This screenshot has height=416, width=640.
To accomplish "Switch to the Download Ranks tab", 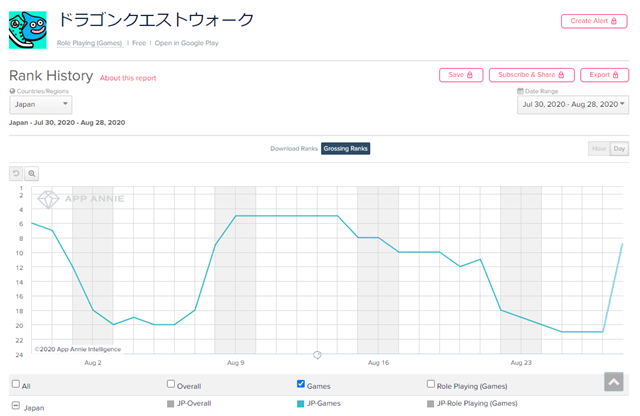I will (294, 149).
